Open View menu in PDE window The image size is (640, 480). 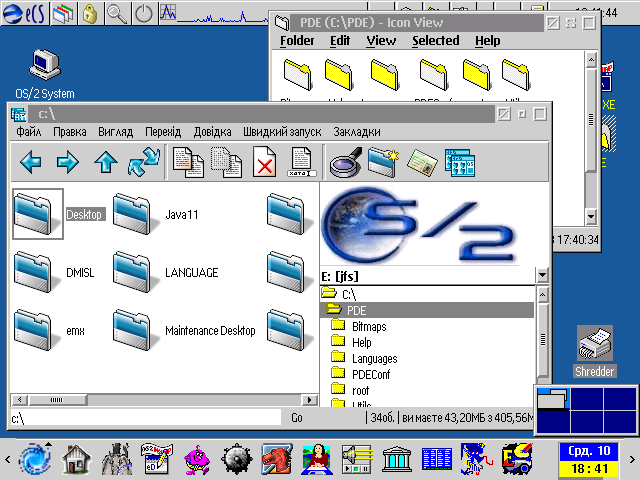pos(381,40)
